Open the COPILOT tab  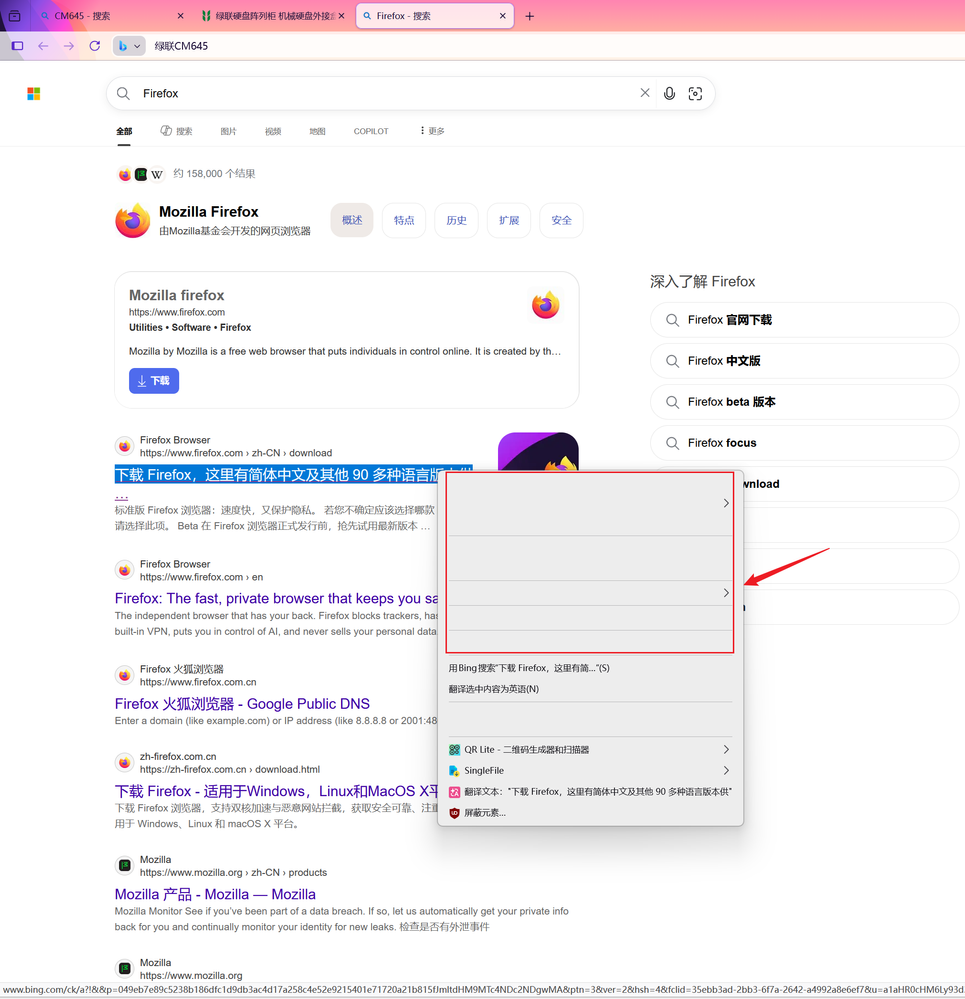(371, 131)
